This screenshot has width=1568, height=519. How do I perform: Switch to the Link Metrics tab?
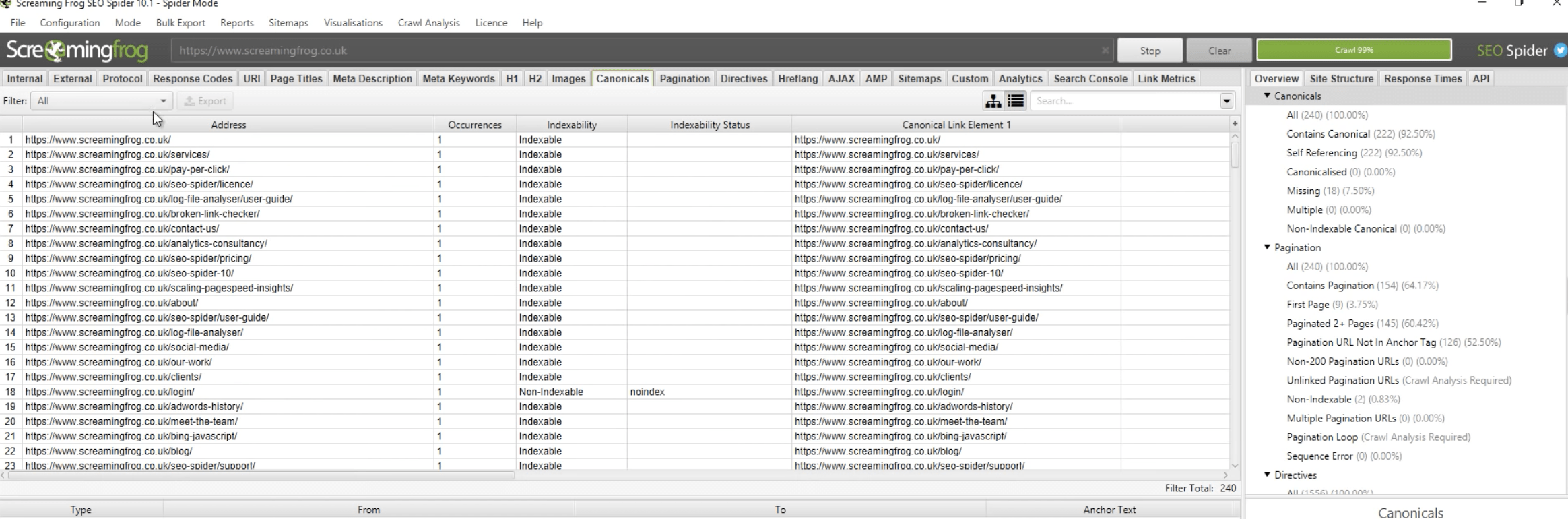[1167, 78]
